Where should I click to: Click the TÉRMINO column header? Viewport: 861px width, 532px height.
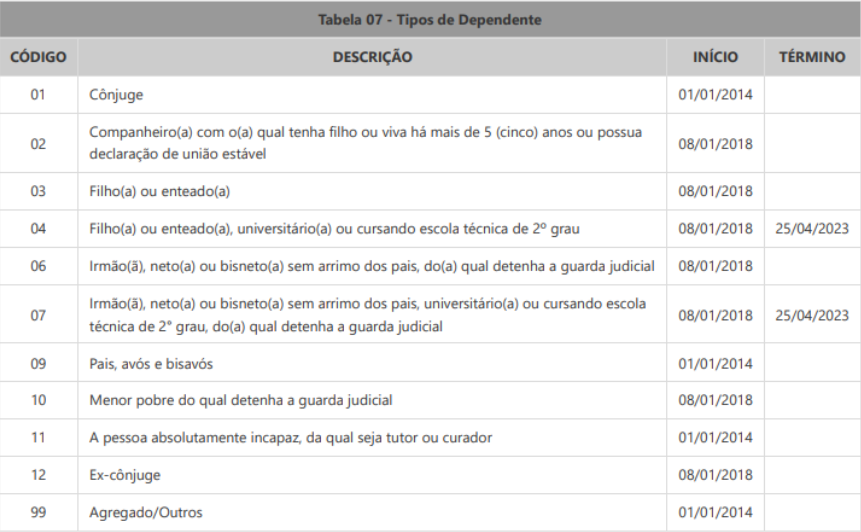(x=811, y=57)
